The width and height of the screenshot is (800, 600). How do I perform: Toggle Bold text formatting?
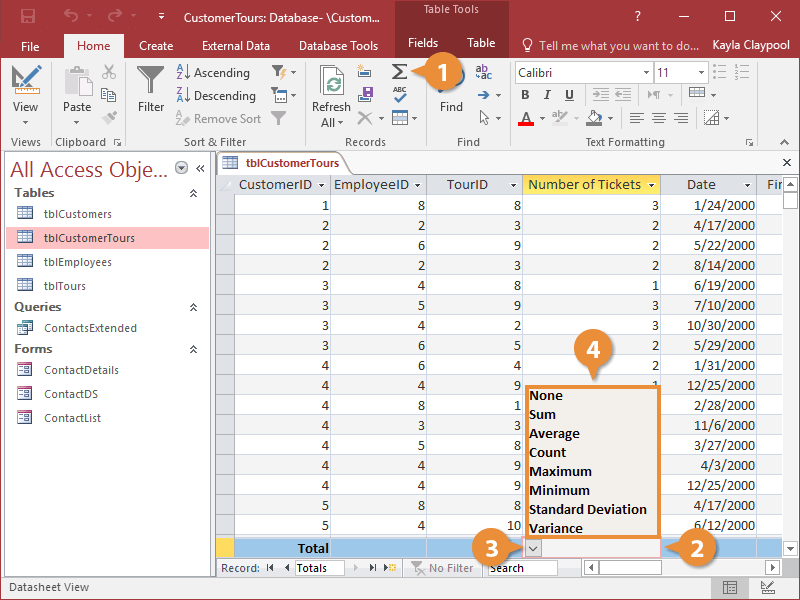point(526,95)
